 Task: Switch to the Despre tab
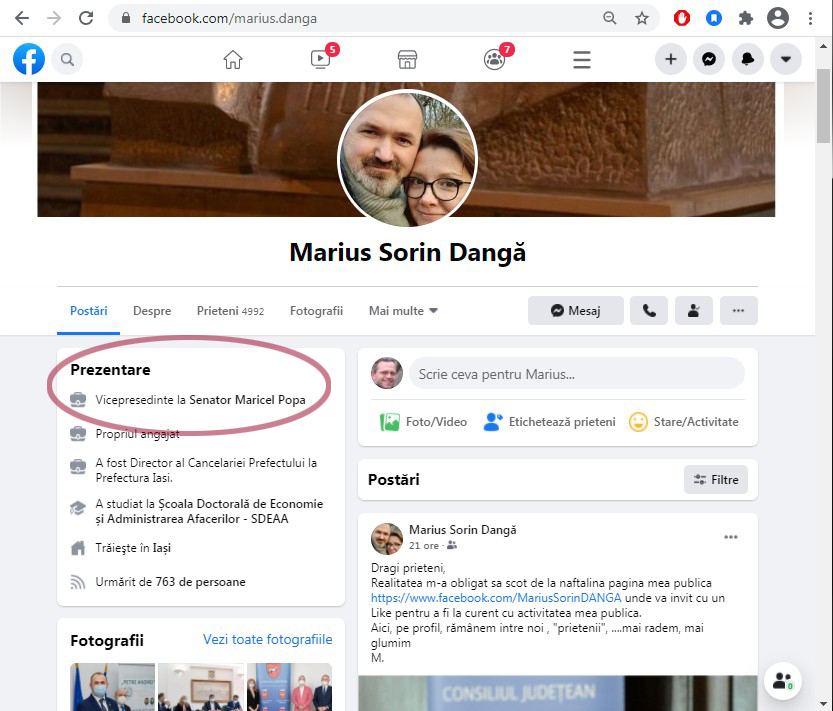tap(152, 311)
